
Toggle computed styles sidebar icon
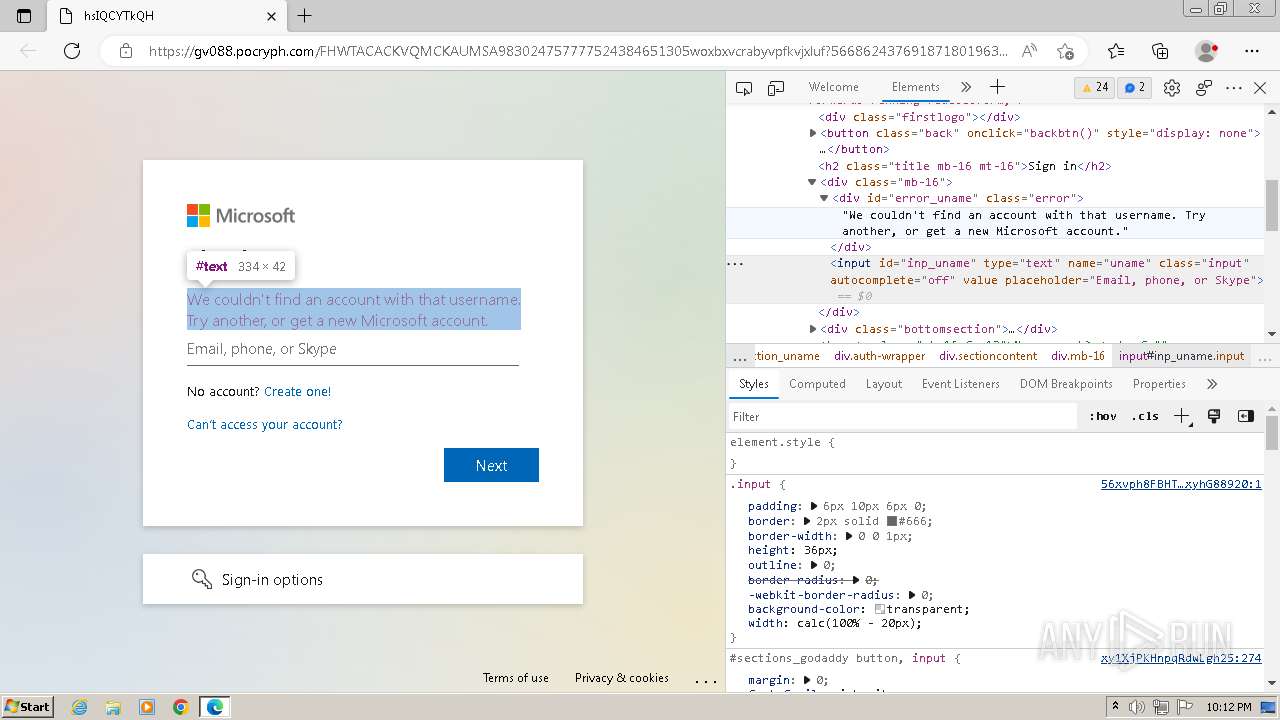(x=1245, y=416)
